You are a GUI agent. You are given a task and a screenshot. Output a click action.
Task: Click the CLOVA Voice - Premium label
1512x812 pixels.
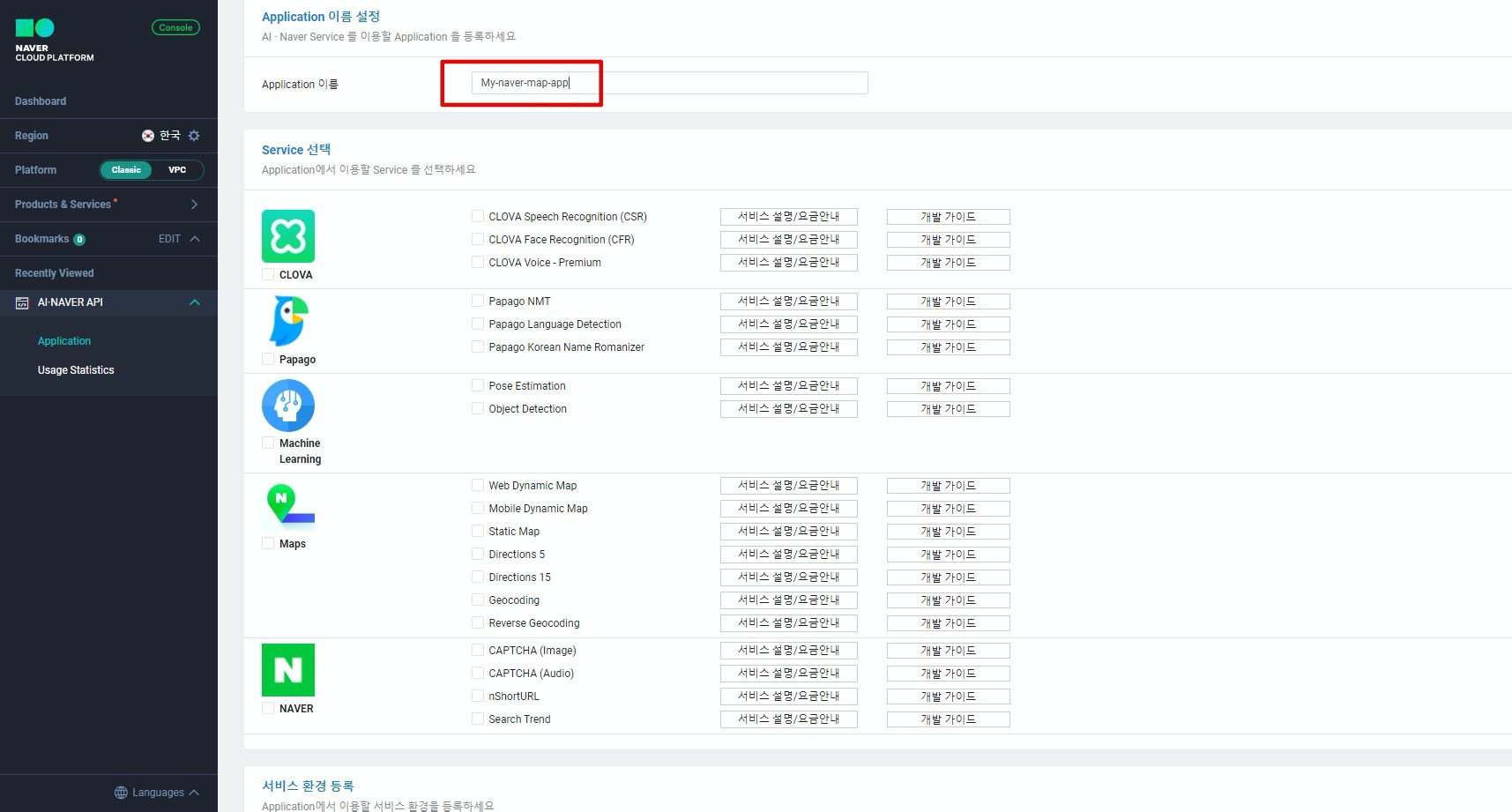545,263
